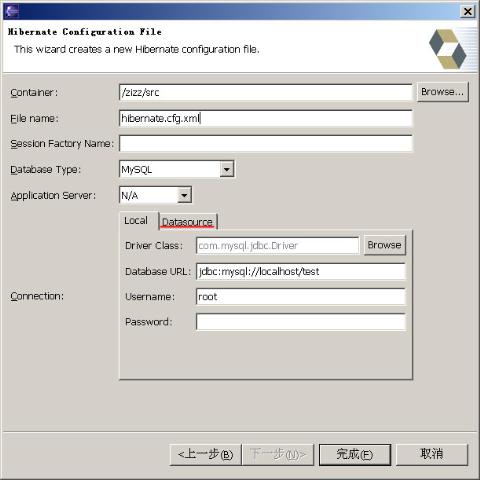Click the 下一步(N)> next button
Screen dimensions: 480x480
278,454
